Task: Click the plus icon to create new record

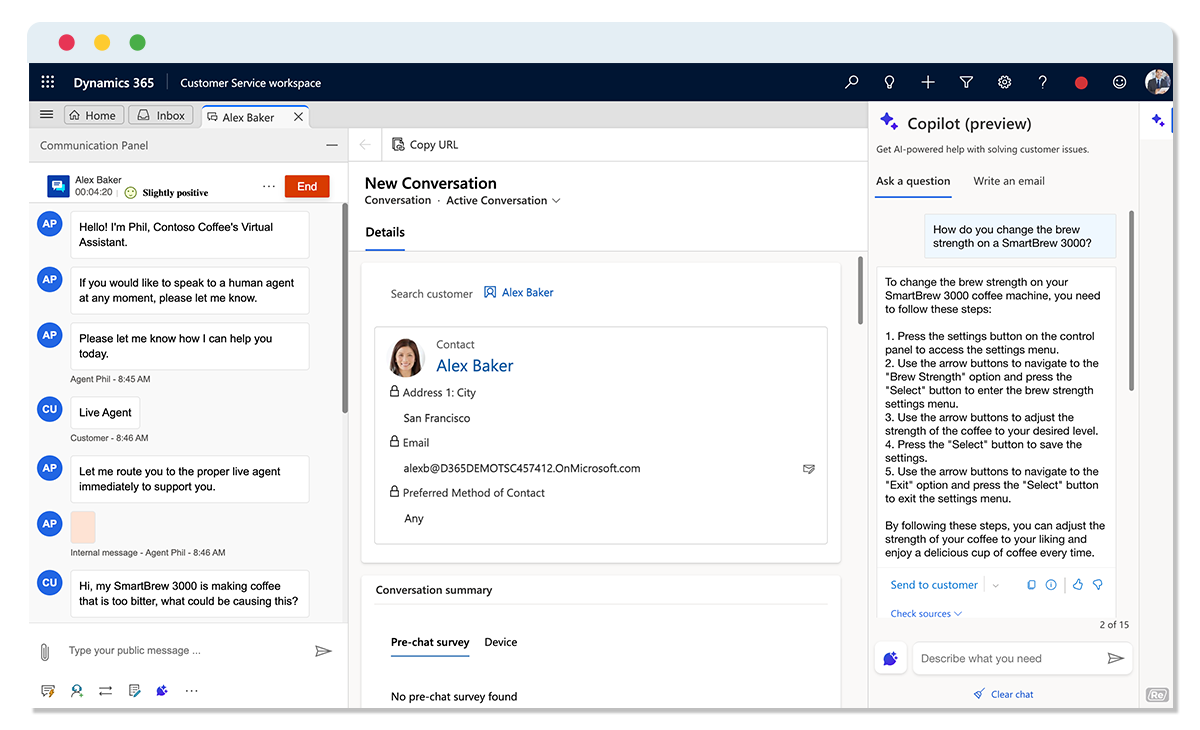Action: (x=928, y=83)
